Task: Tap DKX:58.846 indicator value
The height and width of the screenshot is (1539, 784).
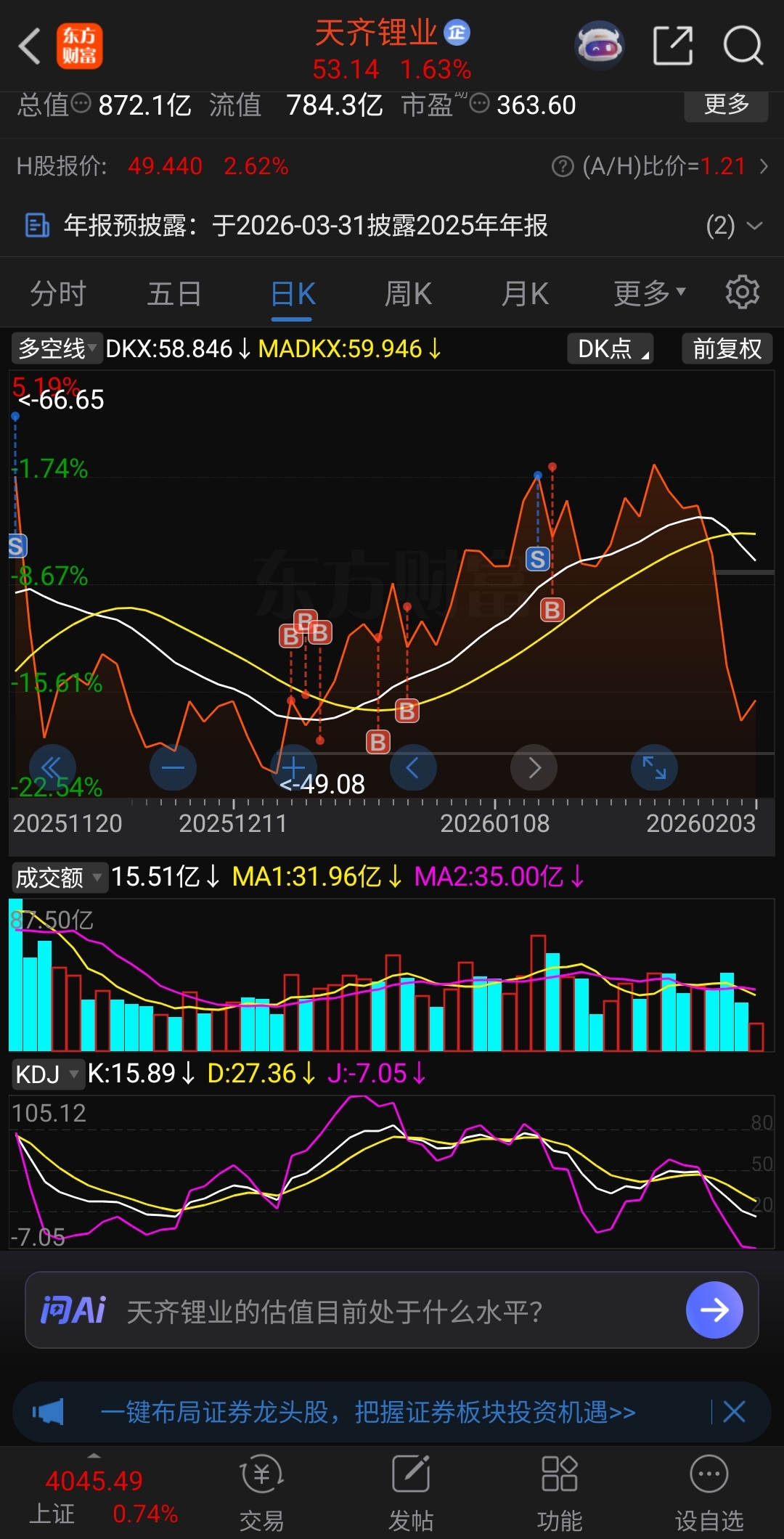Action: [178, 348]
